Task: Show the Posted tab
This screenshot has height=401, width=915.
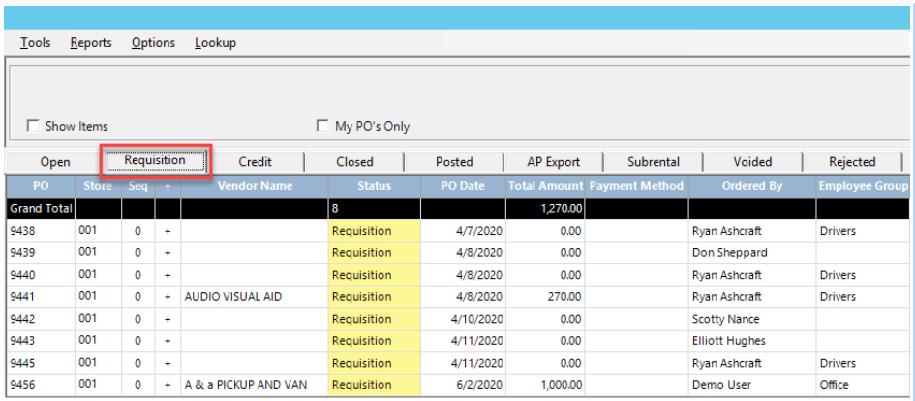Action: (x=454, y=162)
